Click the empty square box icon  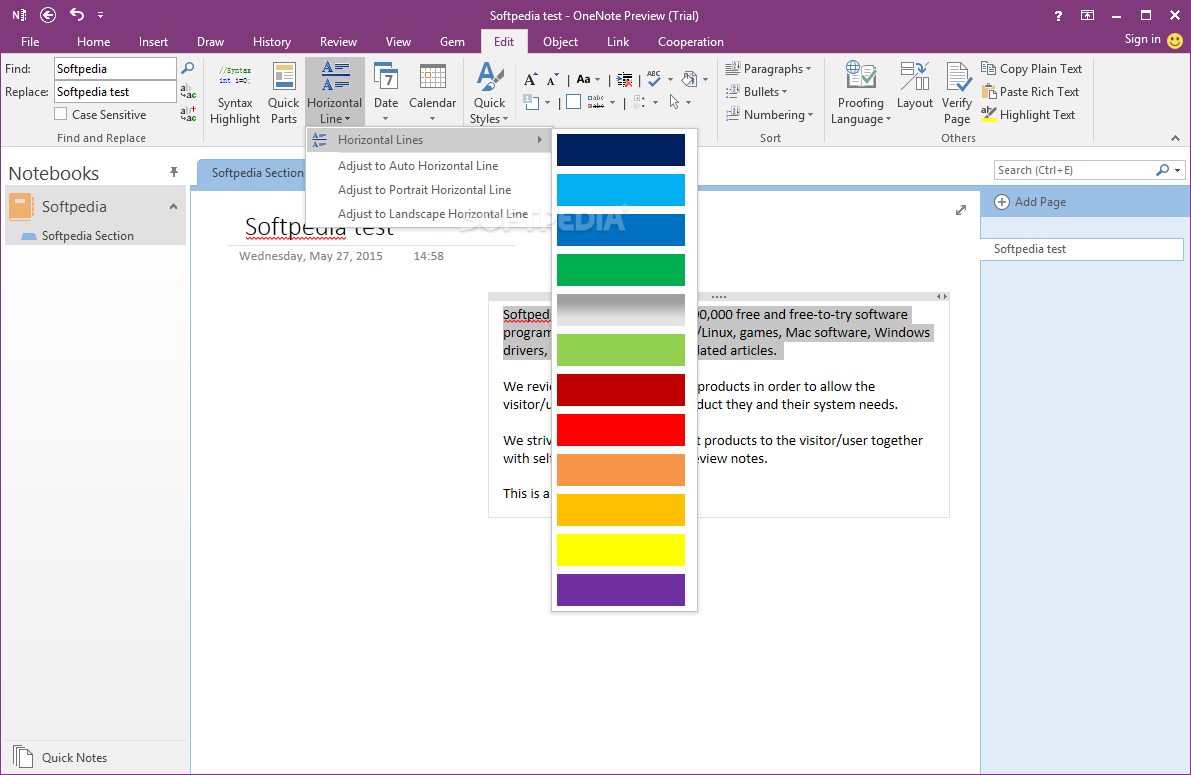(x=573, y=102)
